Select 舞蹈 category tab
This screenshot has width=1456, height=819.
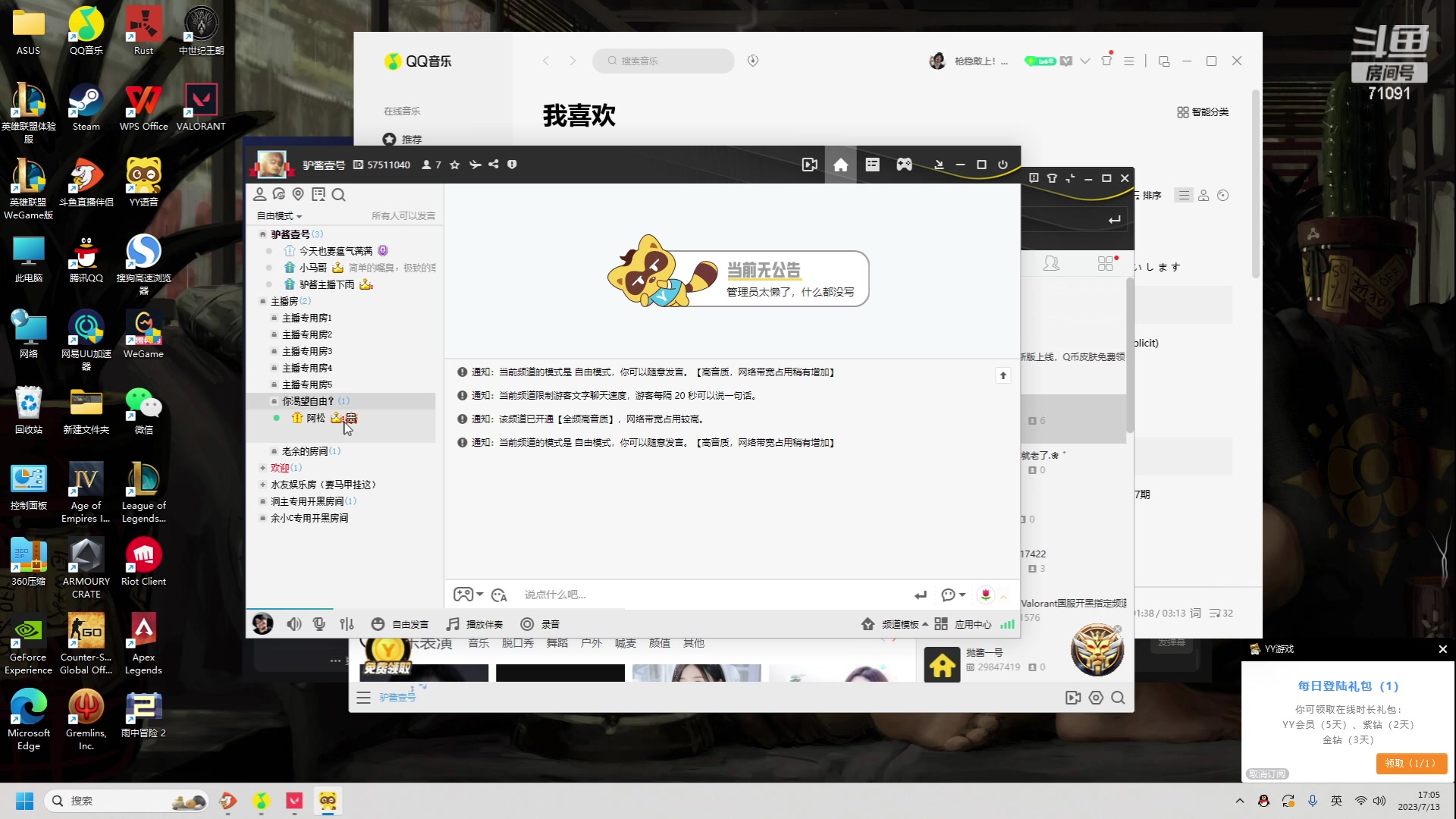coord(557,643)
